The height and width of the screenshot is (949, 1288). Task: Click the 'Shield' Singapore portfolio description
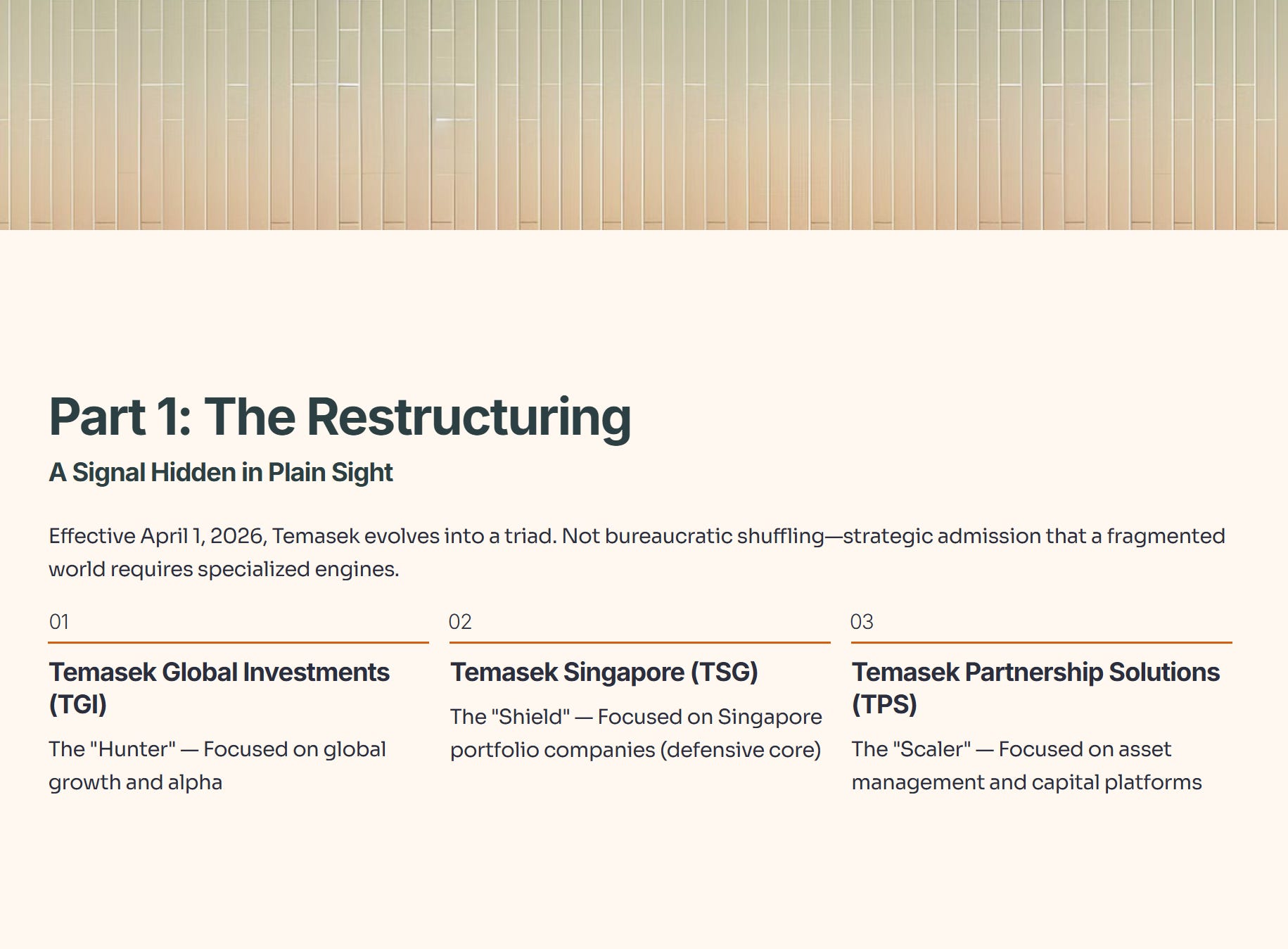636,733
